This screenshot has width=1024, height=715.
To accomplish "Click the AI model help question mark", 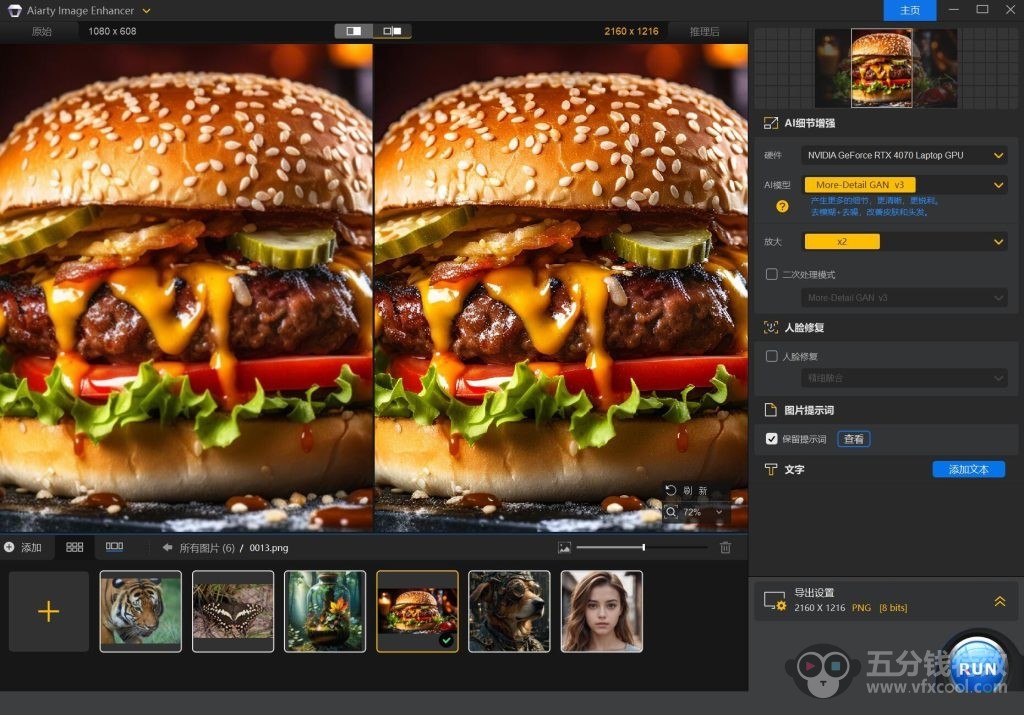I will tap(783, 205).
